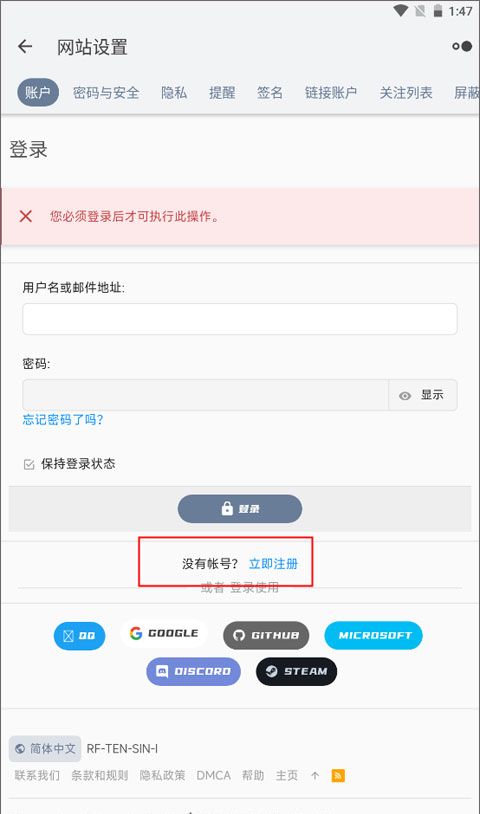Screen dimensions: 480x814
Task: Click the up arrow icon in footer
Action: (x=315, y=776)
